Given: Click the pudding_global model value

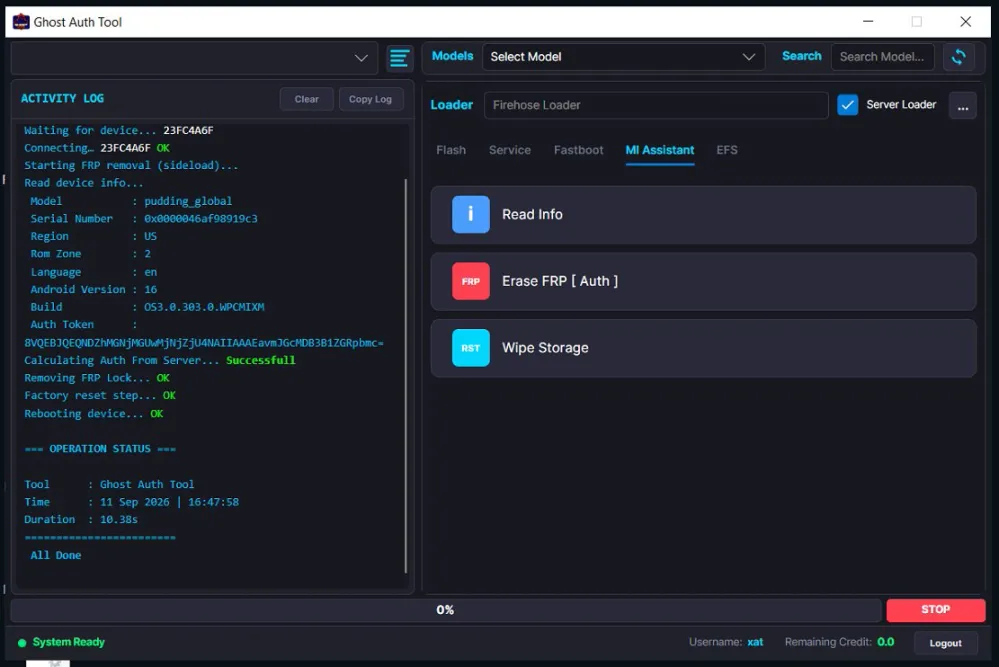Looking at the screenshot, I should [x=188, y=201].
